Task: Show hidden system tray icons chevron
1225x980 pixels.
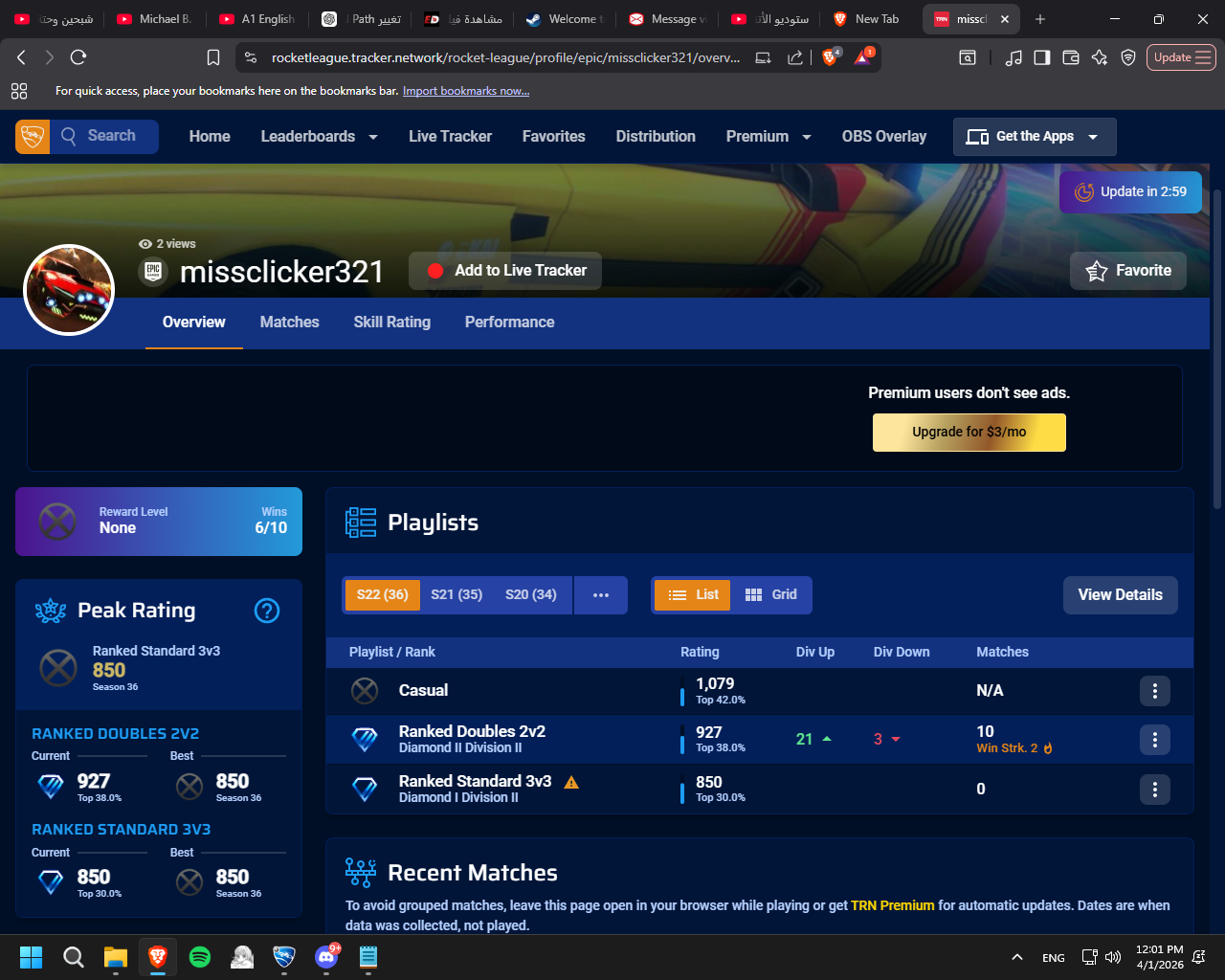Action: pyautogui.click(x=1017, y=957)
